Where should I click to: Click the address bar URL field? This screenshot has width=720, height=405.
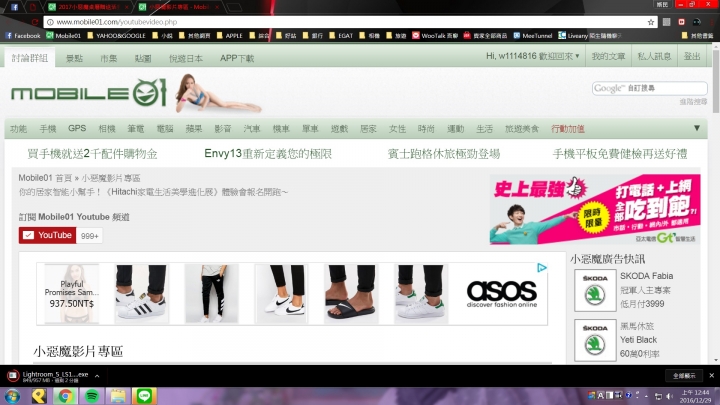pos(349,22)
